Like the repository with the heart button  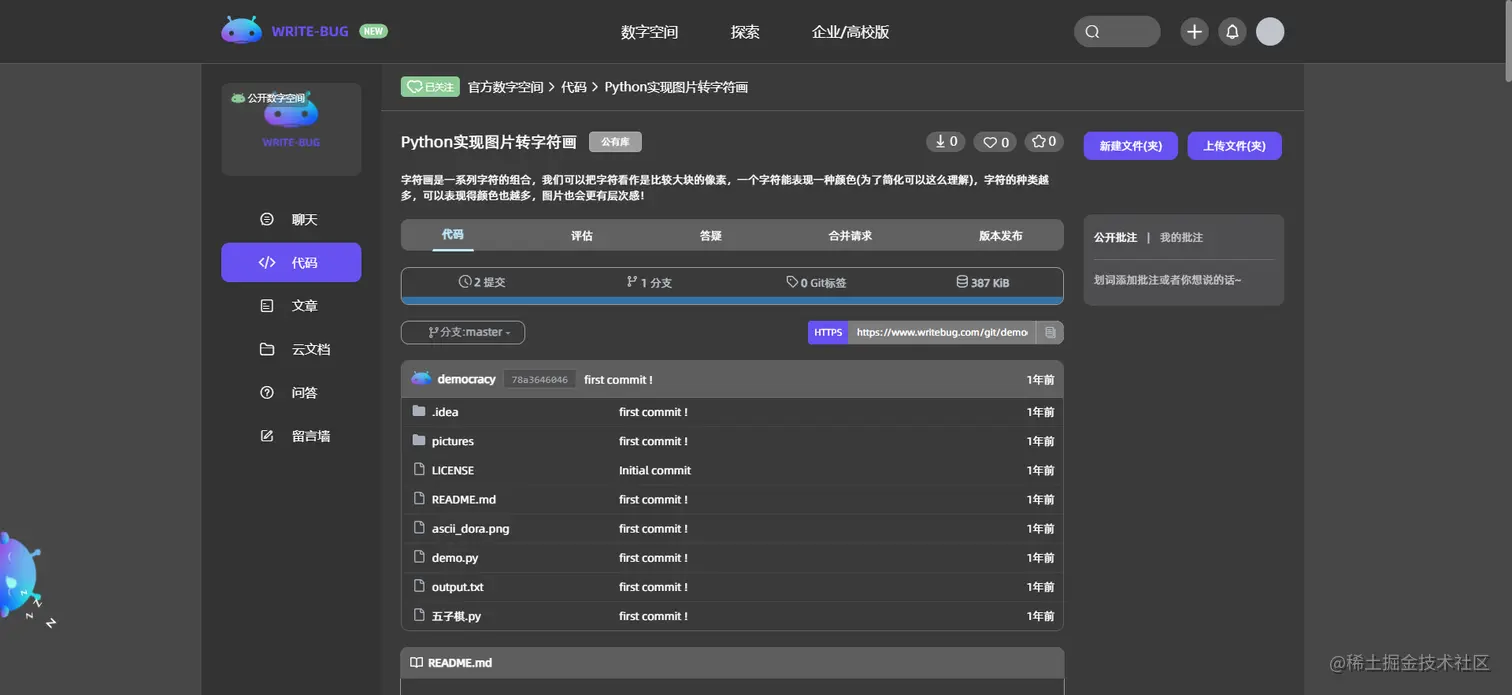click(994, 141)
